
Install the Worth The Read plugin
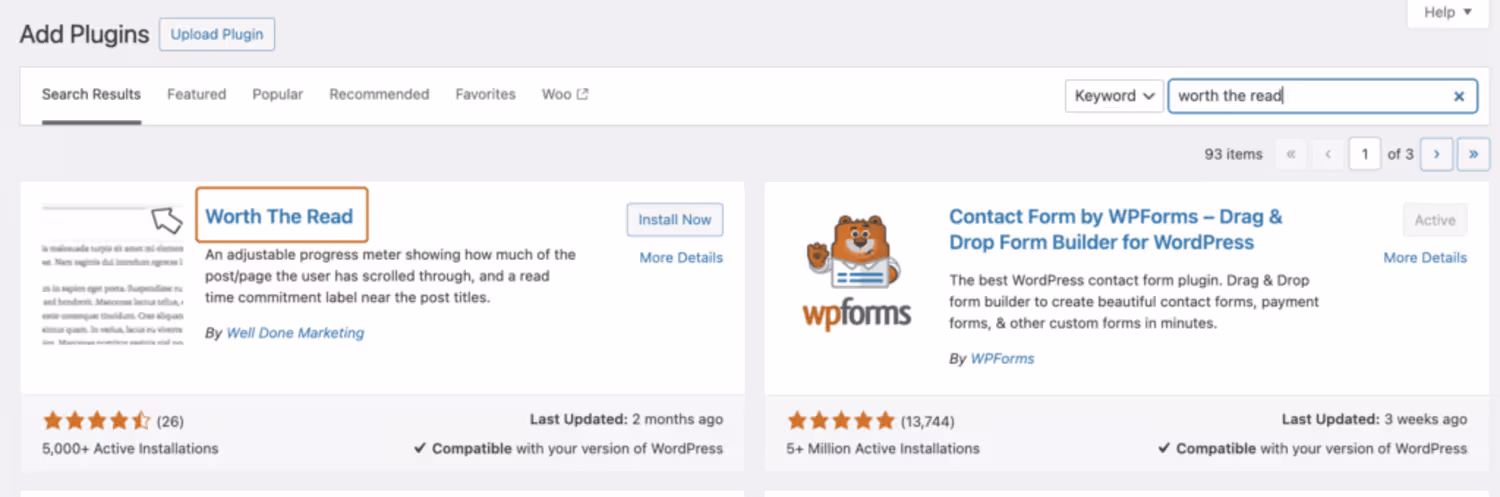(675, 220)
